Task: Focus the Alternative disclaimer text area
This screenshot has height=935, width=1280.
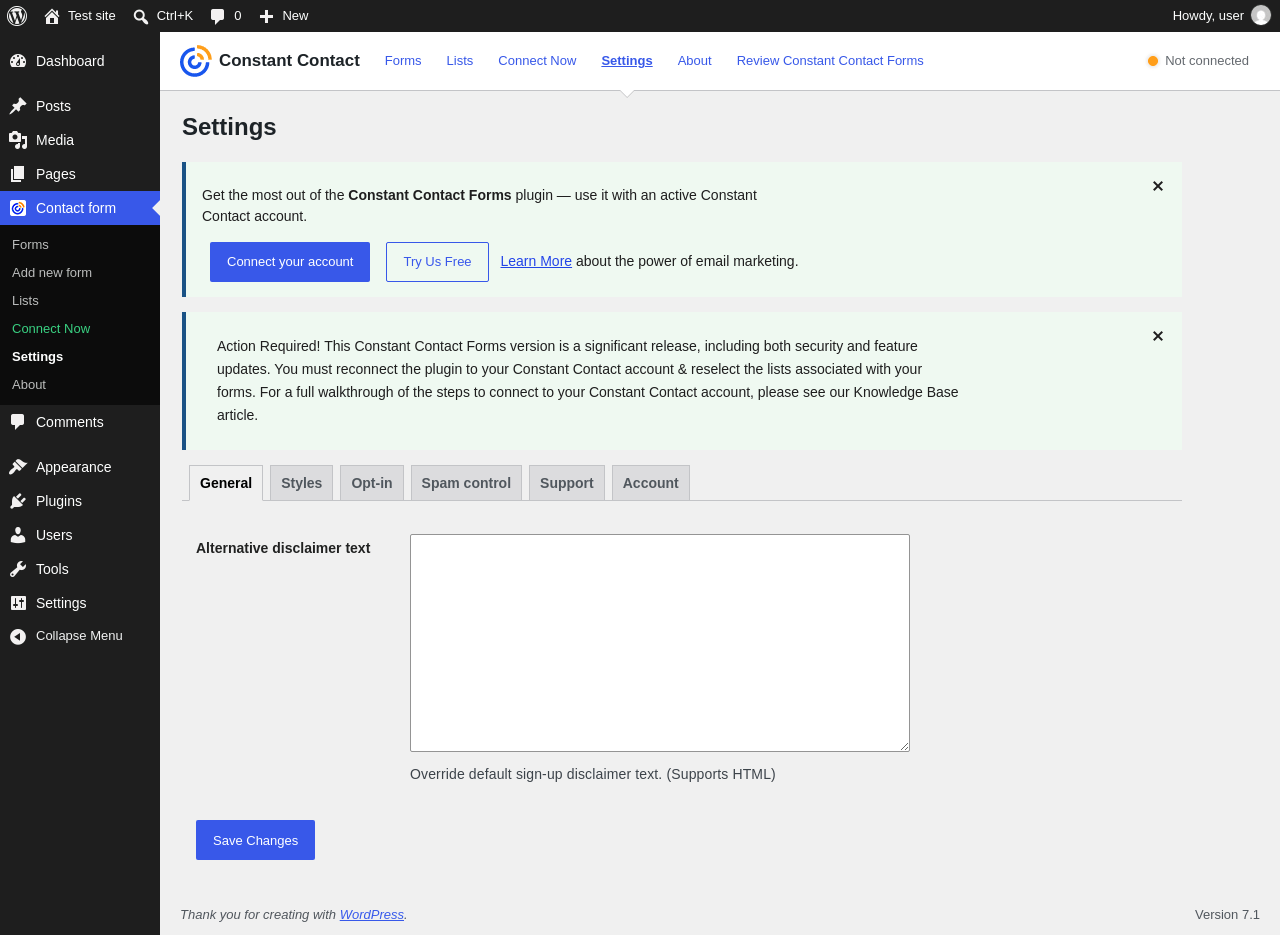Action: click(x=660, y=643)
